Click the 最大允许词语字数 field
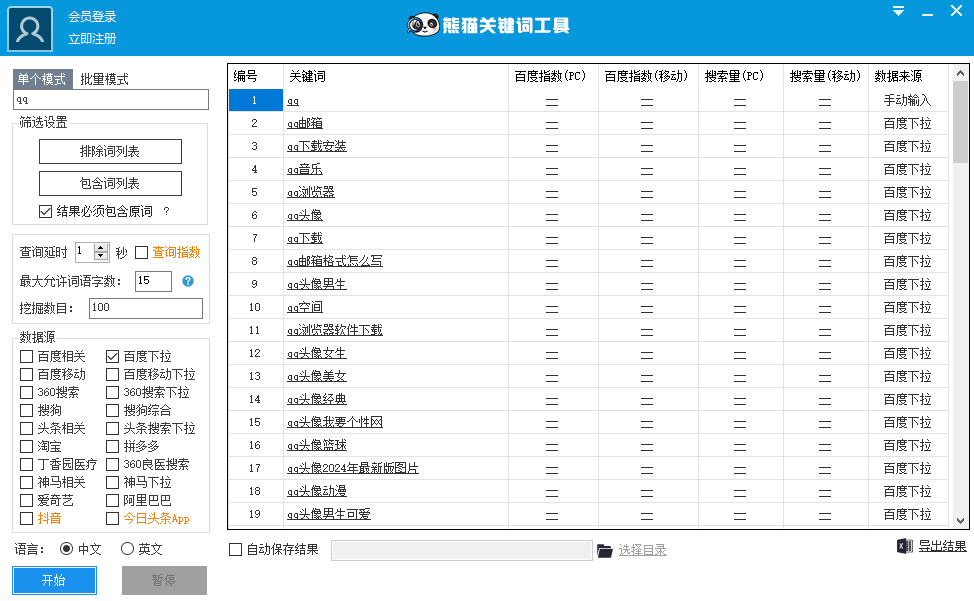This screenshot has height=601, width=974. point(153,281)
